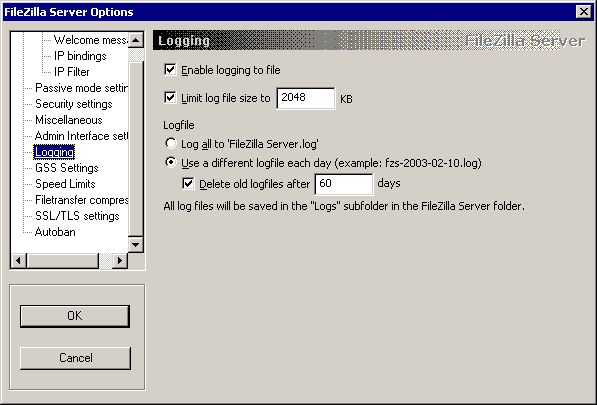This screenshot has height=405, width=597.
Task: Click the Cancel button
Action: tap(75, 358)
